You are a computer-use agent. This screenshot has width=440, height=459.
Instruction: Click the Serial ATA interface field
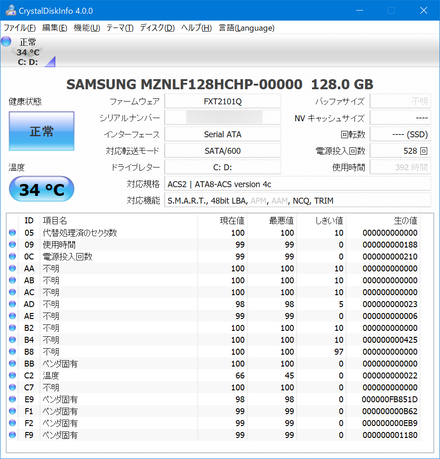(223, 134)
